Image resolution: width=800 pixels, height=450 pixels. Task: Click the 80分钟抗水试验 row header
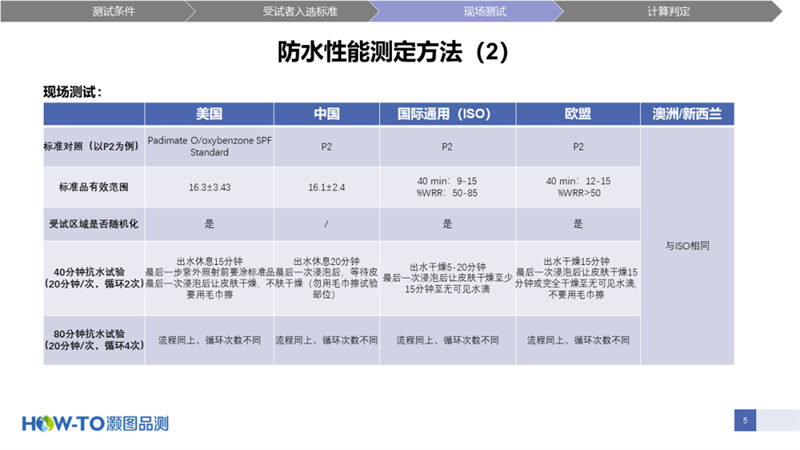(x=94, y=339)
